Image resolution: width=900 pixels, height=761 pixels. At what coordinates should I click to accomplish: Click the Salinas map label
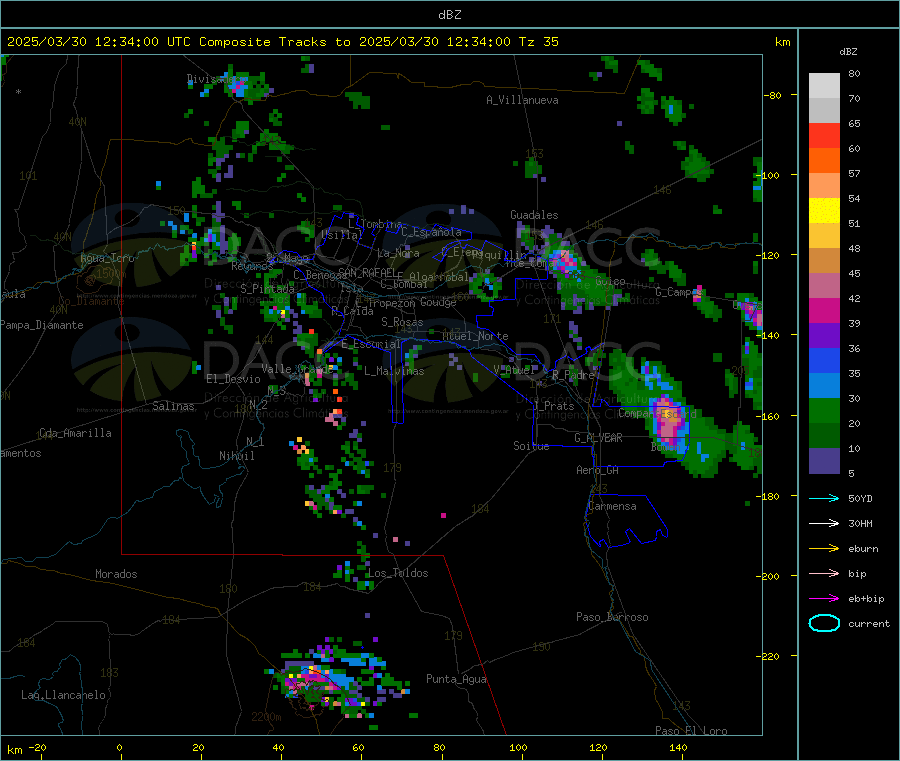click(173, 406)
